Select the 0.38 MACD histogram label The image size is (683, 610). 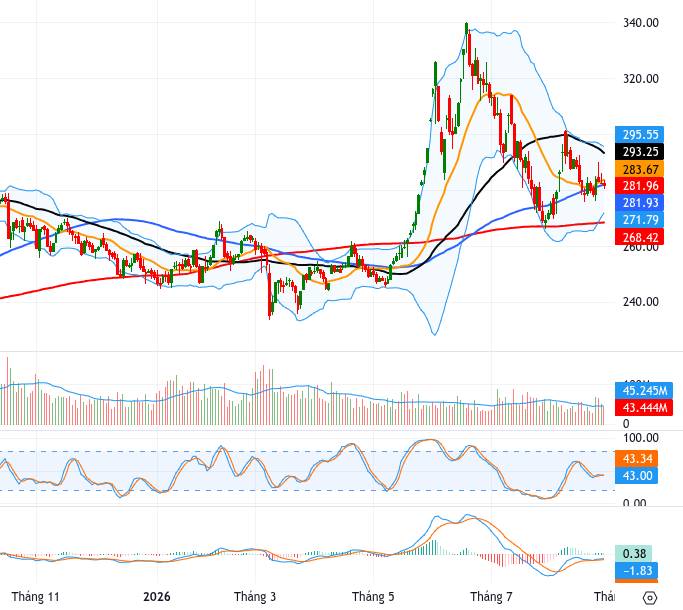click(x=633, y=553)
